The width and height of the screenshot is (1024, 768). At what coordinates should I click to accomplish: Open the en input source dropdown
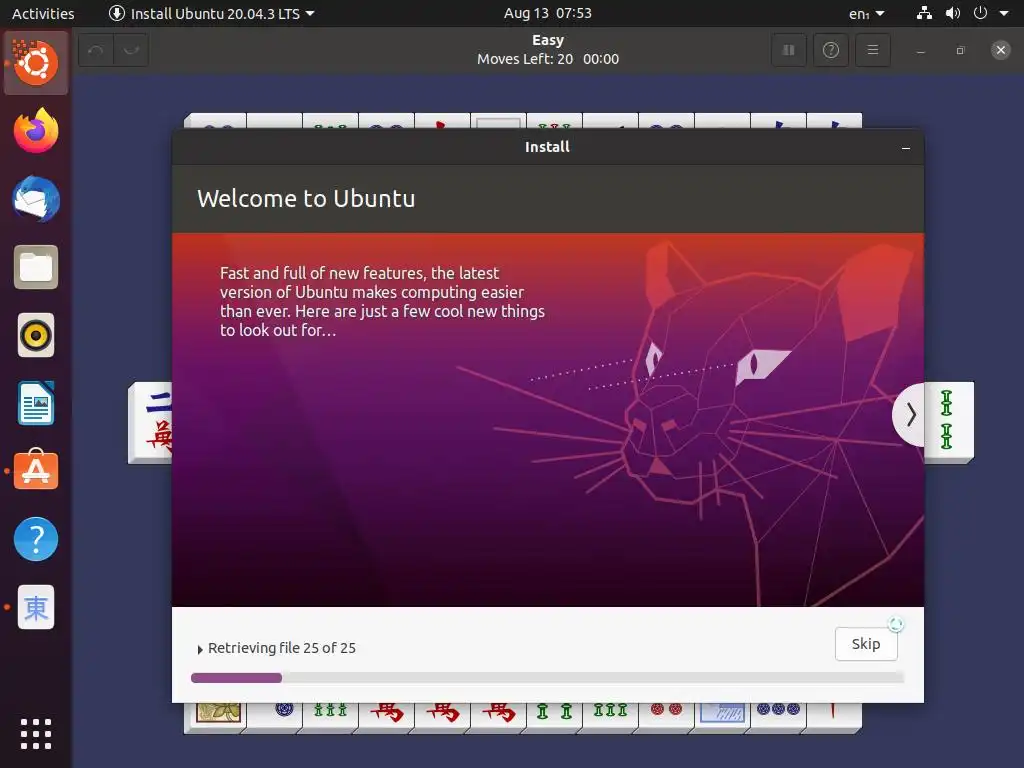[867, 13]
